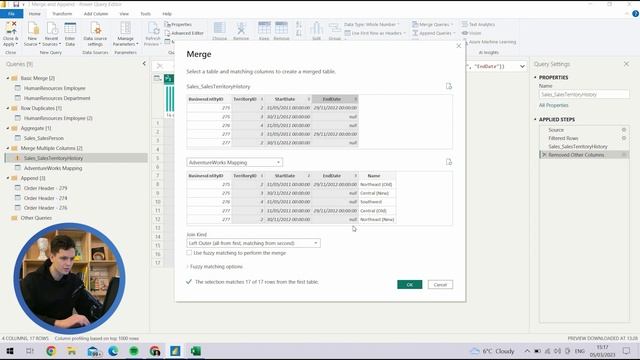Open File Explorer from the taskbar
Viewport: 640px width, 360px height.
(x=72, y=351)
